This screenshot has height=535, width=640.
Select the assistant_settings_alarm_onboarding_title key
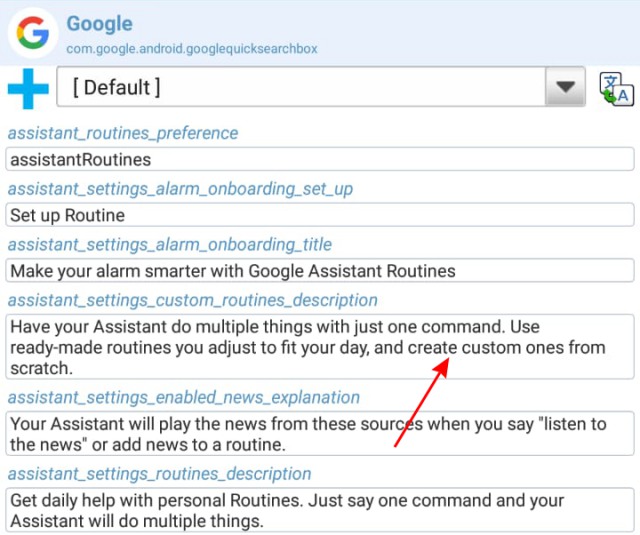tap(170, 244)
